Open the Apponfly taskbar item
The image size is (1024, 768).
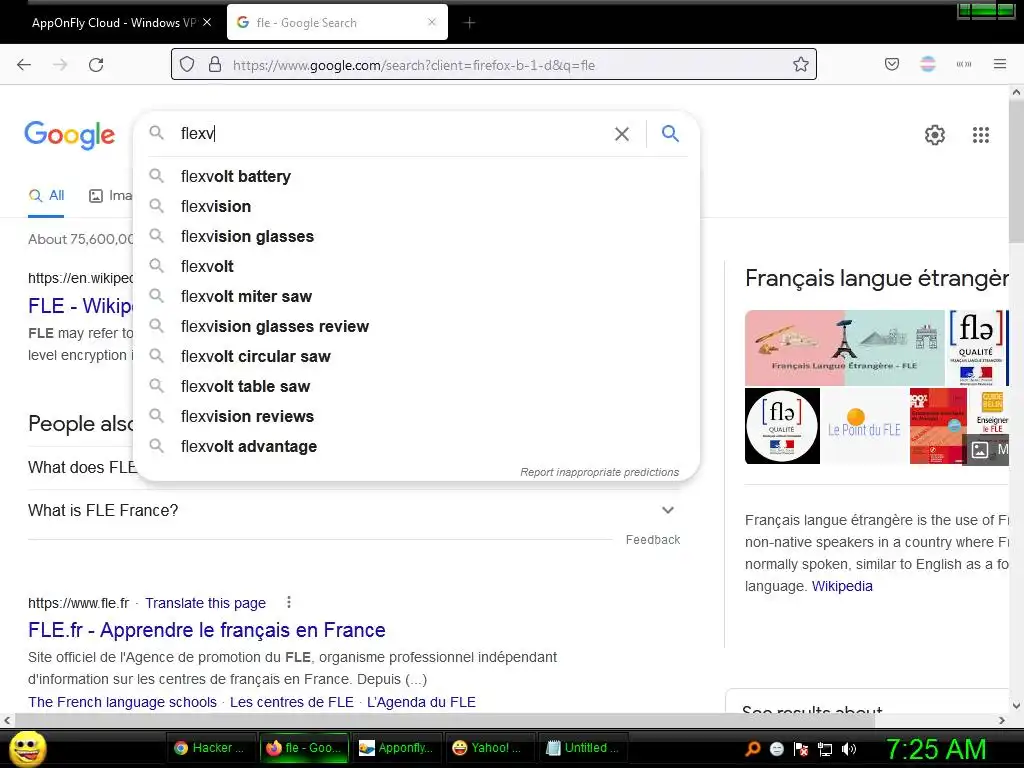pos(396,748)
